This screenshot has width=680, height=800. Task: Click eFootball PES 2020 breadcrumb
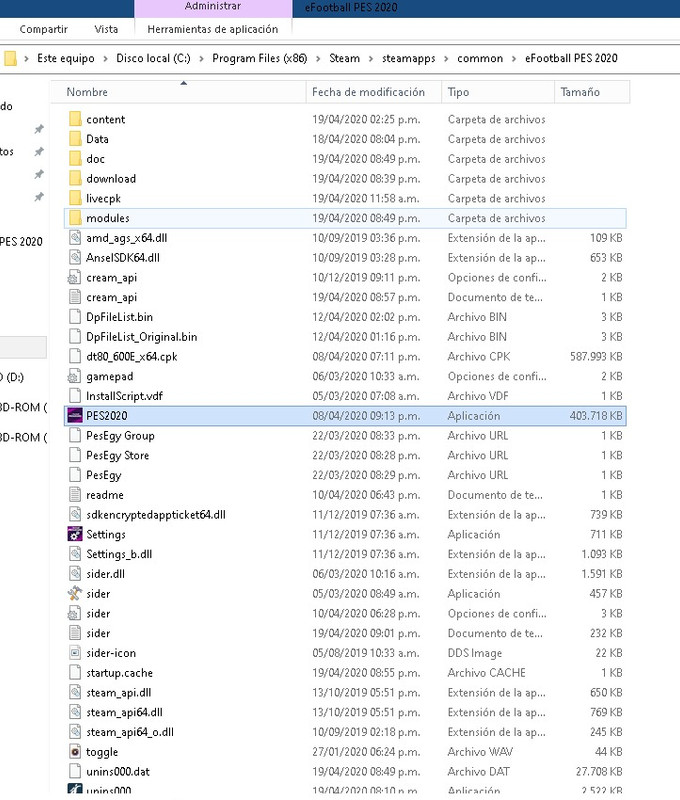point(571,58)
